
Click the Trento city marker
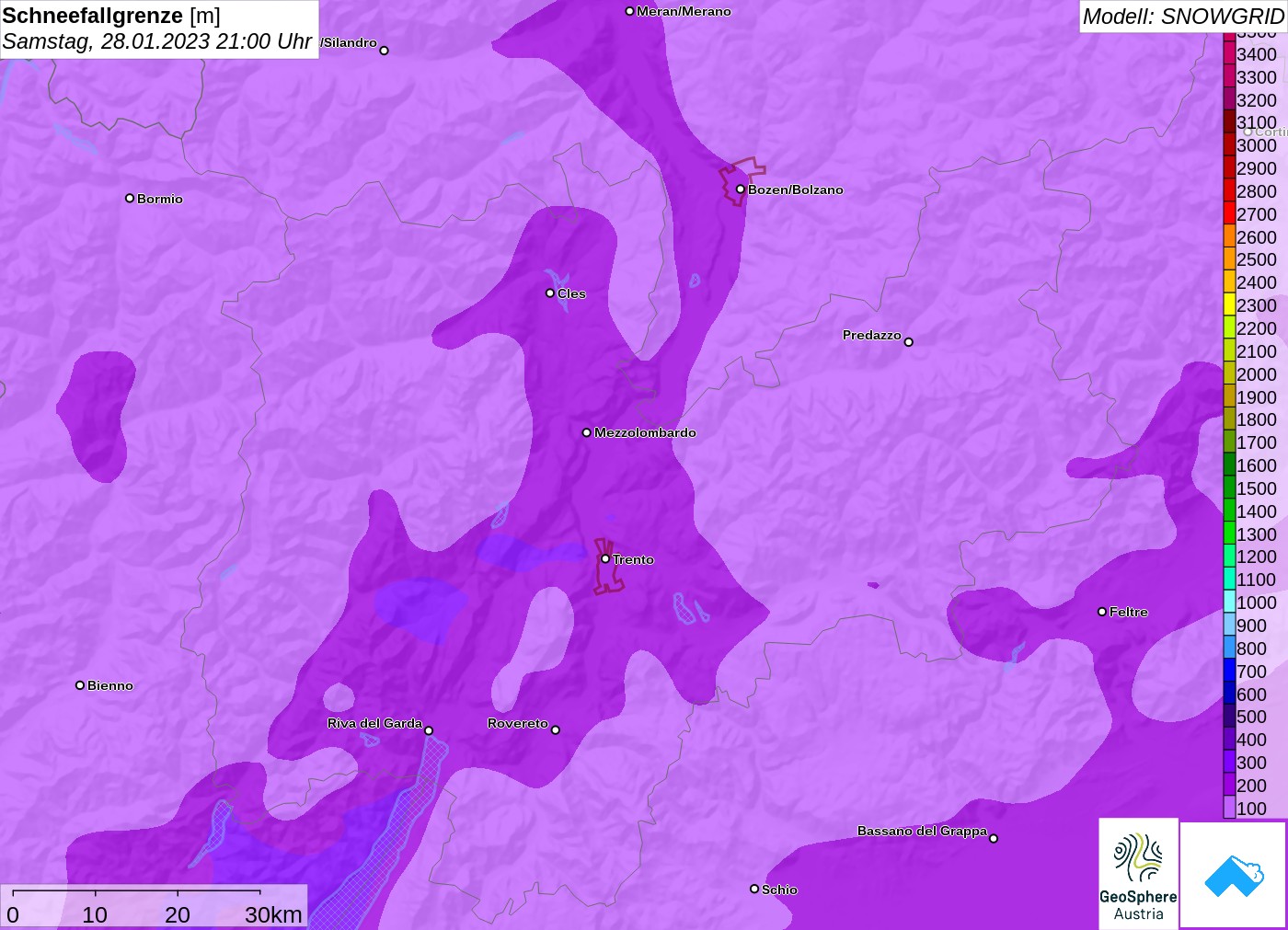tap(605, 558)
